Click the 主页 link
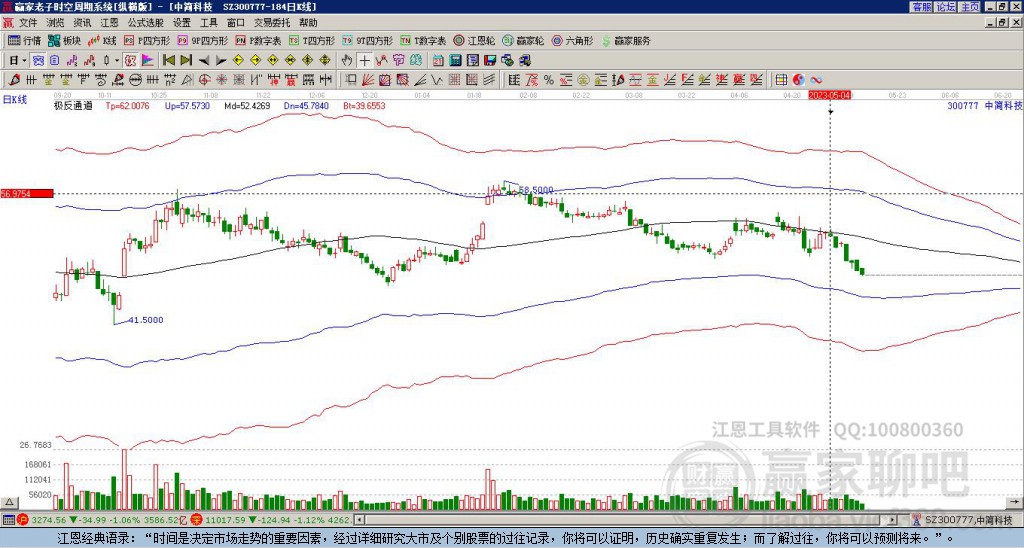Viewport: 1024px width, 548px height. (x=970, y=7)
